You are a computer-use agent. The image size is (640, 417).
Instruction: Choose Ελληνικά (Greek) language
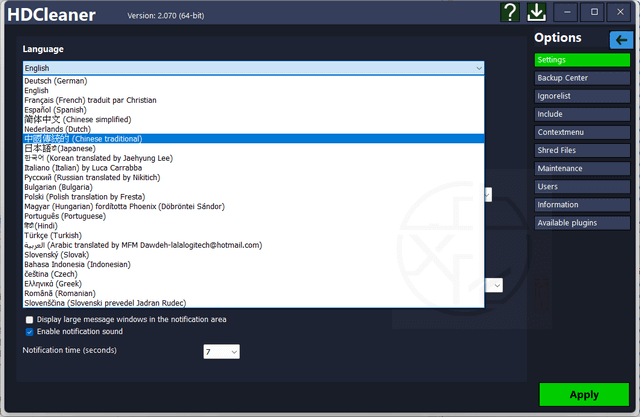point(253,284)
